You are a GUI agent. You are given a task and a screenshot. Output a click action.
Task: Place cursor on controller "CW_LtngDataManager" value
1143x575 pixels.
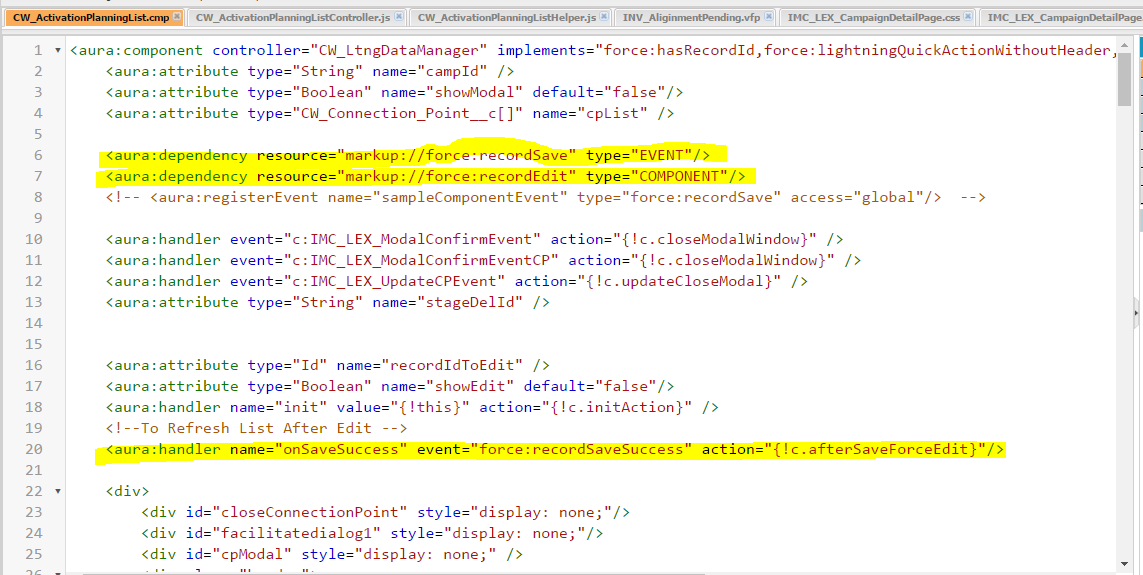[x=399, y=50]
